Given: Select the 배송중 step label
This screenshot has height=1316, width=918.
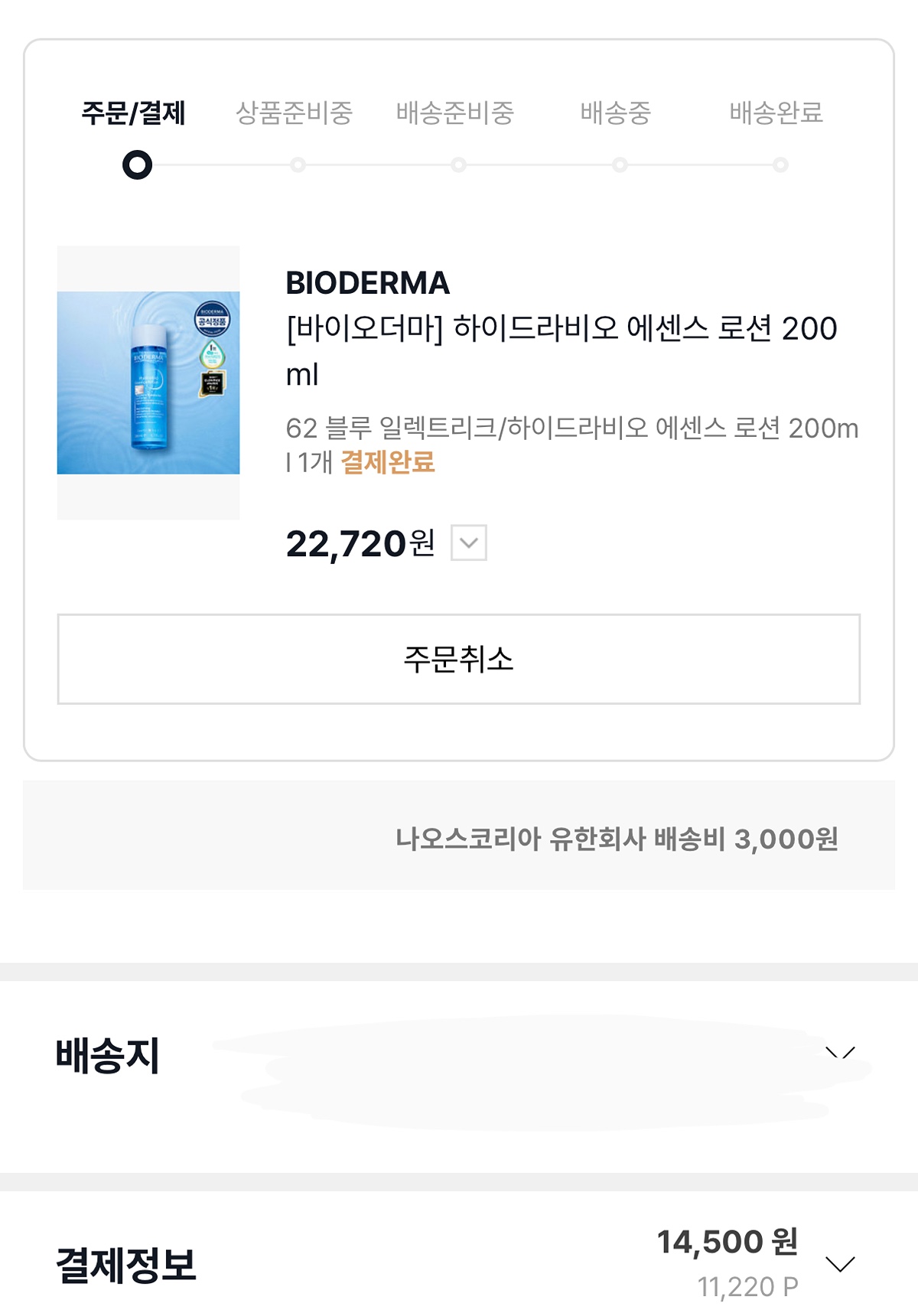Looking at the screenshot, I should (x=616, y=113).
